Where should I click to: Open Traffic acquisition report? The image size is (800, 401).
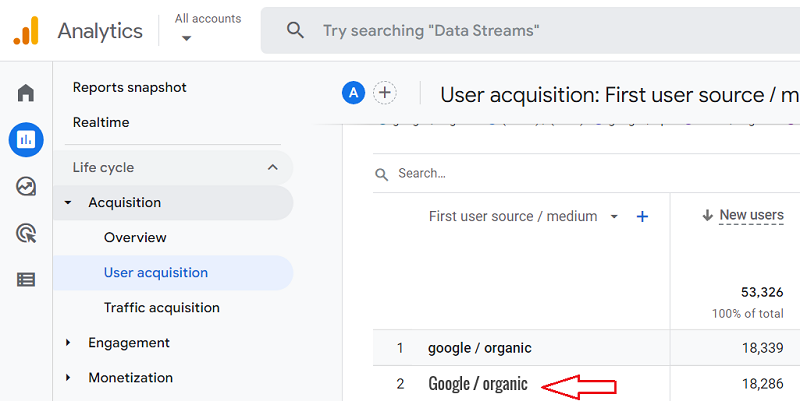coord(162,308)
